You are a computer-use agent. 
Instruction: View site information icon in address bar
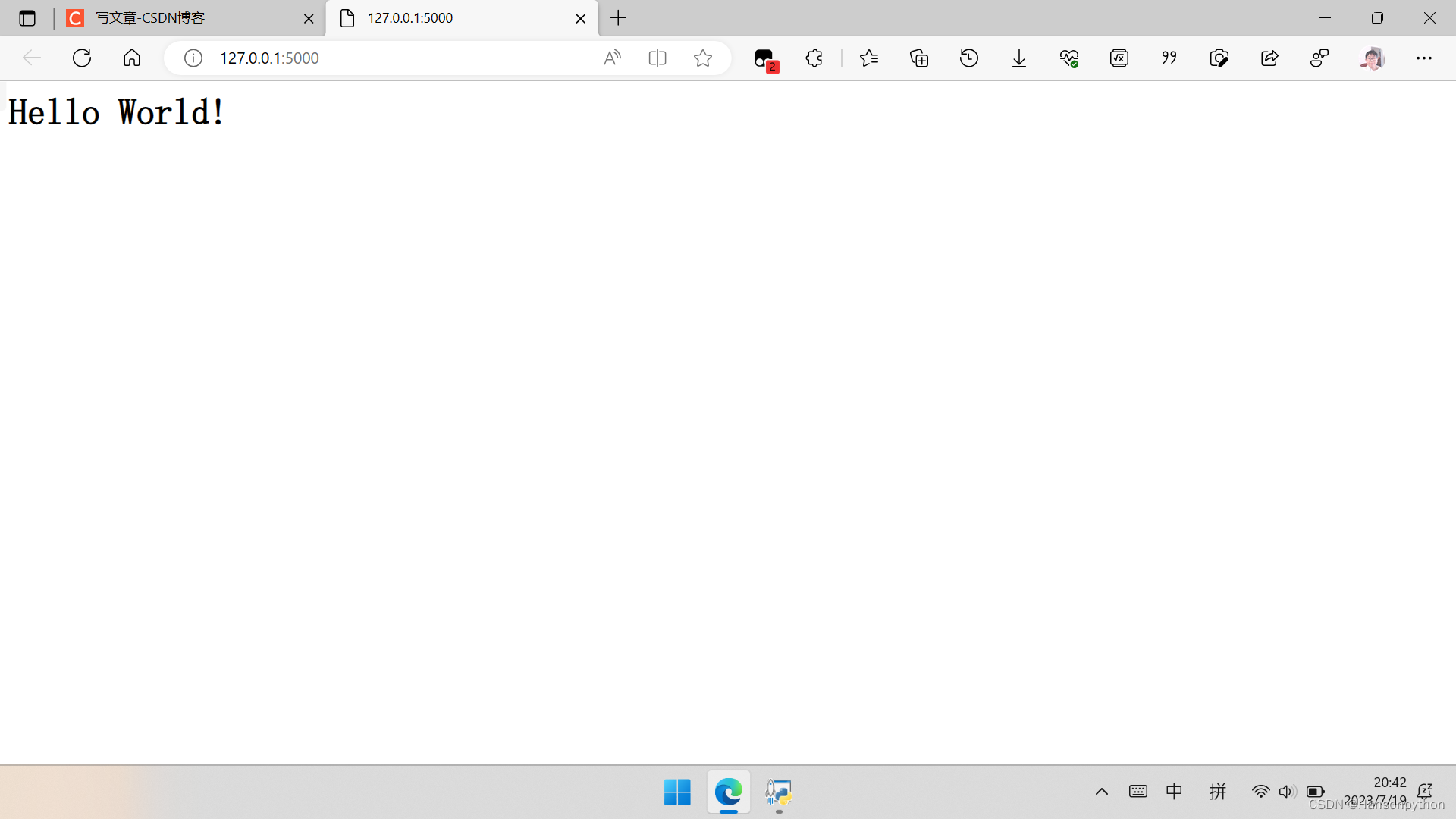click(193, 58)
